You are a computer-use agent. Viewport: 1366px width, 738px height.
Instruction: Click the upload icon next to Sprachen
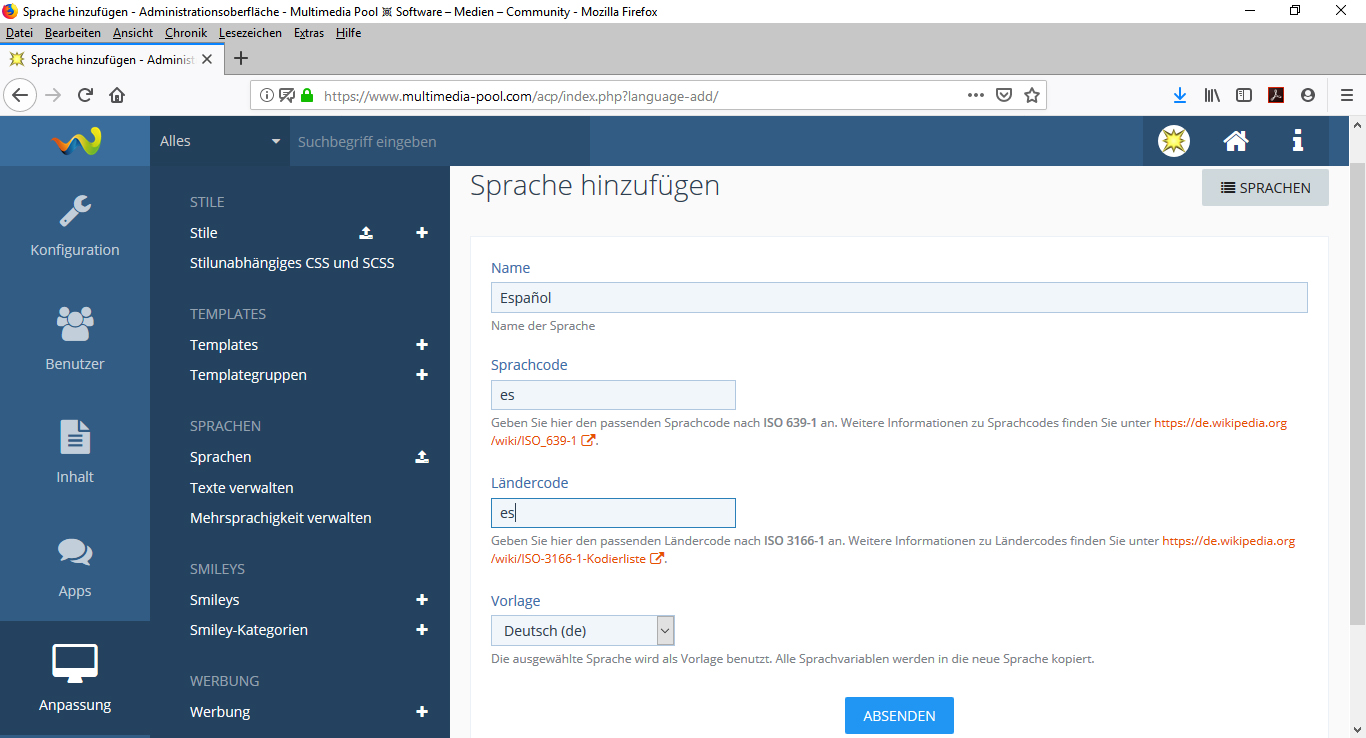(422, 457)
